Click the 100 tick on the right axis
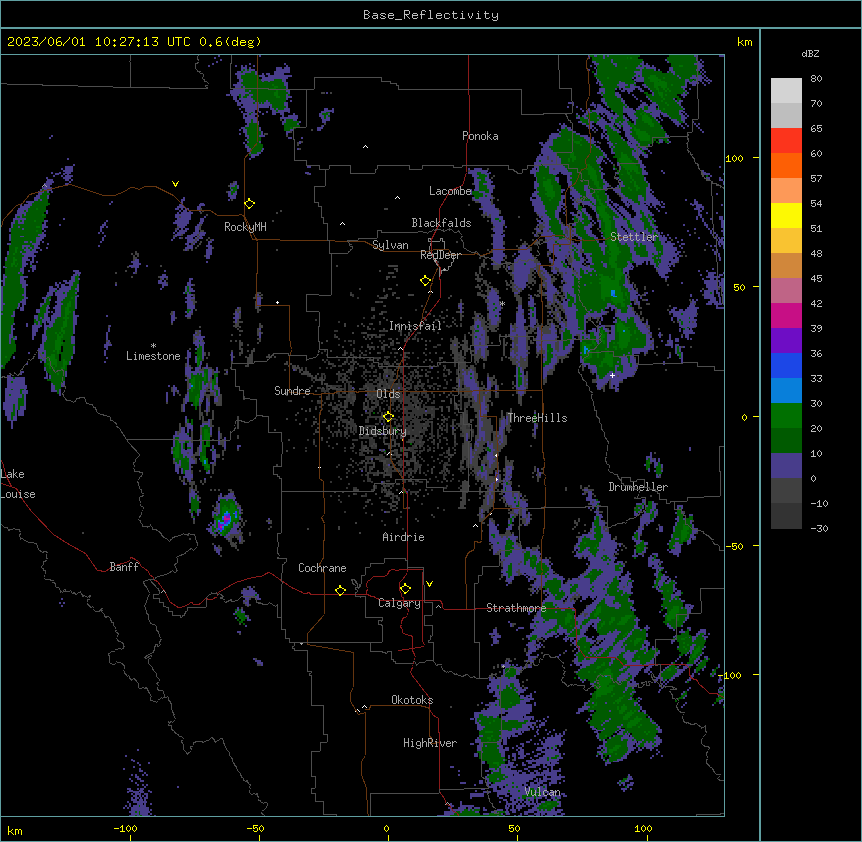 pyautogui.click(x=734, y=158)
